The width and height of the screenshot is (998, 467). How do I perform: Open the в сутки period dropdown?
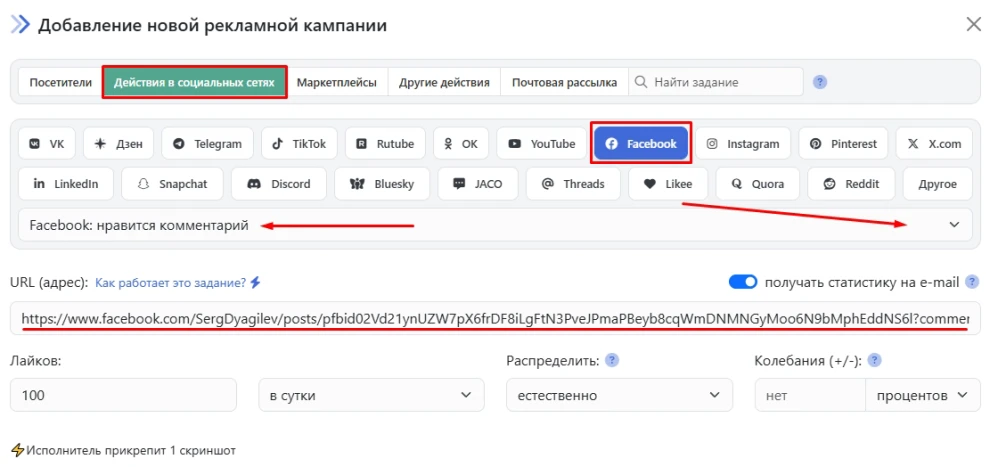[371, 395]
